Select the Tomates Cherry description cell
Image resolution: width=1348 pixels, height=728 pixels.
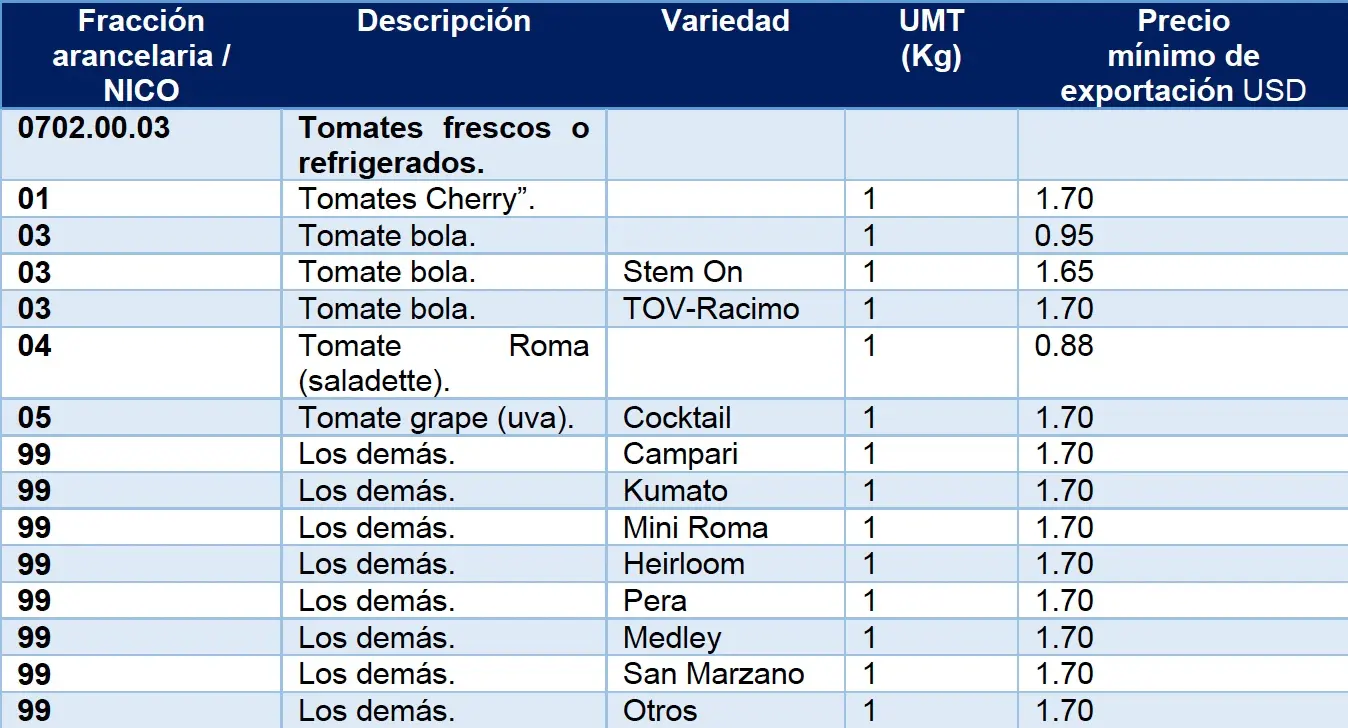[444, 199]
